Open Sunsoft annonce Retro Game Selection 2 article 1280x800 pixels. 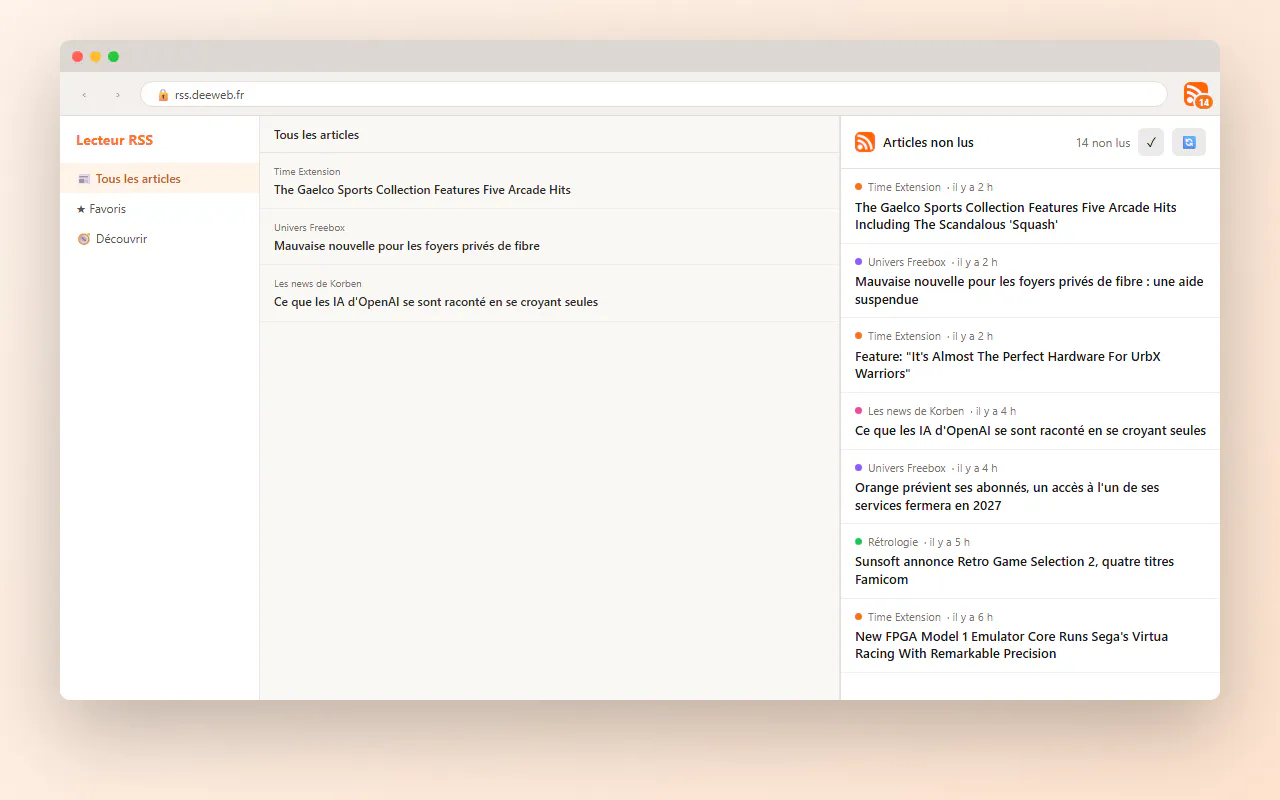point(1030,561)
